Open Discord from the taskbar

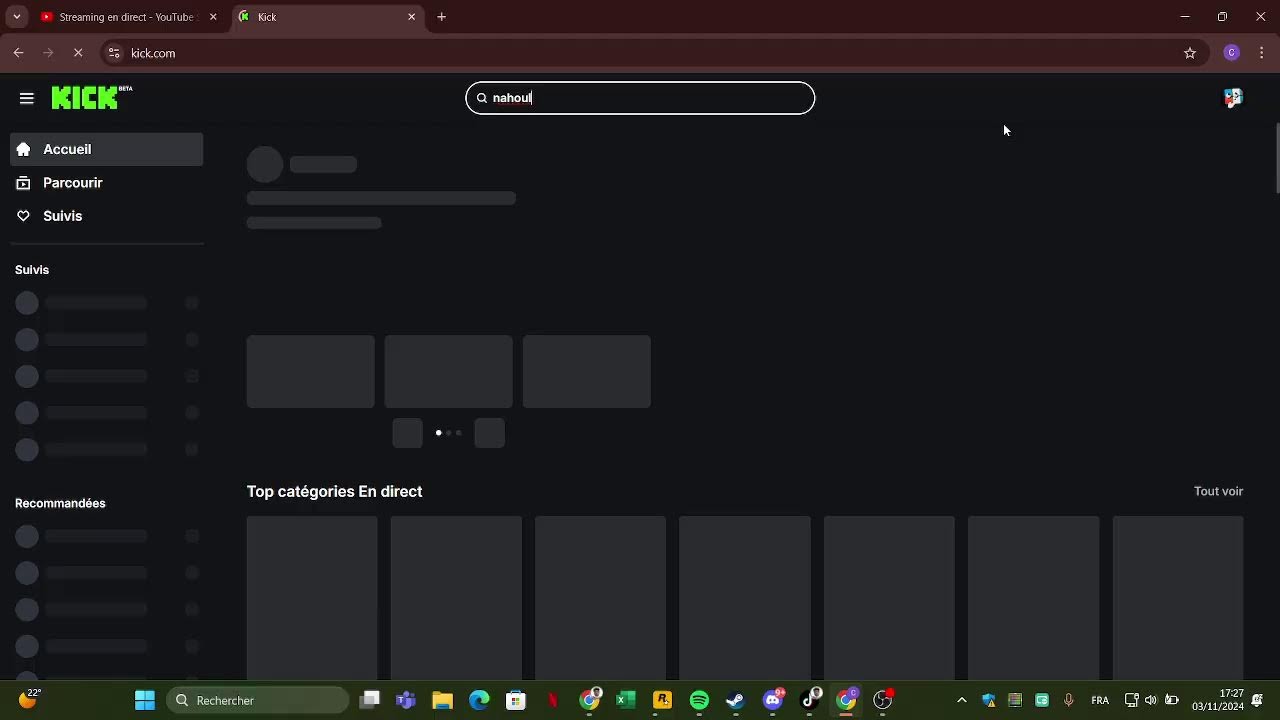(773, 700)
